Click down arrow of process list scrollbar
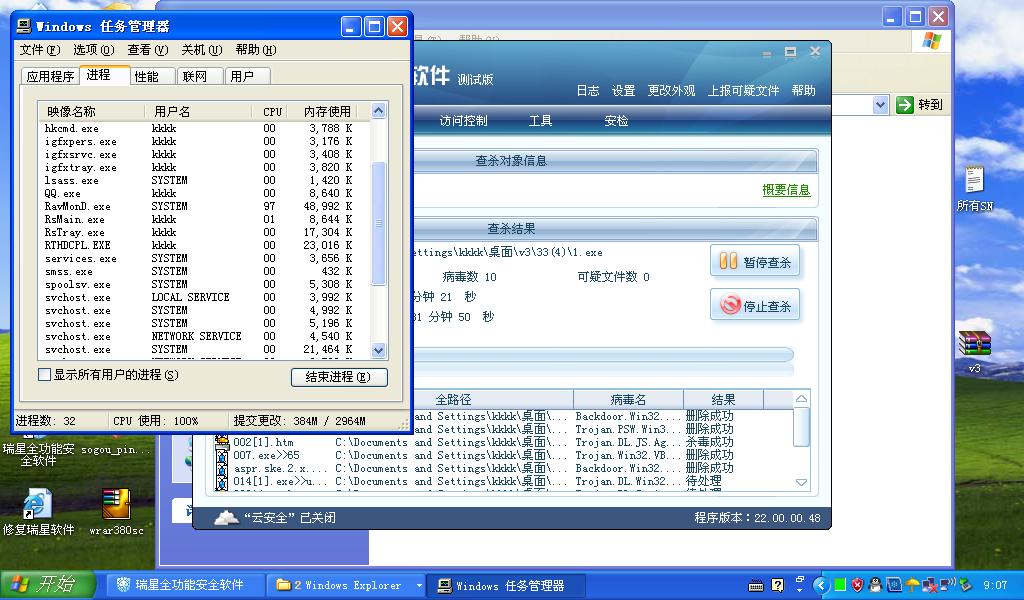The width and height of the screenshot is (1024, 600). 379,351
